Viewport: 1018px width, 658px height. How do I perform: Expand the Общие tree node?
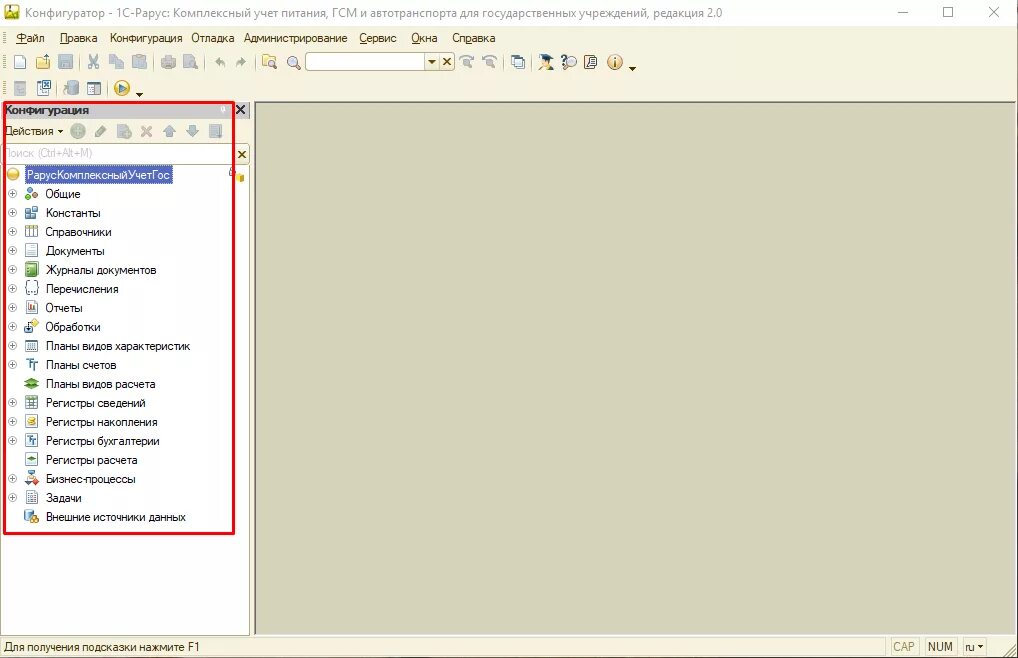coord(12,193)
